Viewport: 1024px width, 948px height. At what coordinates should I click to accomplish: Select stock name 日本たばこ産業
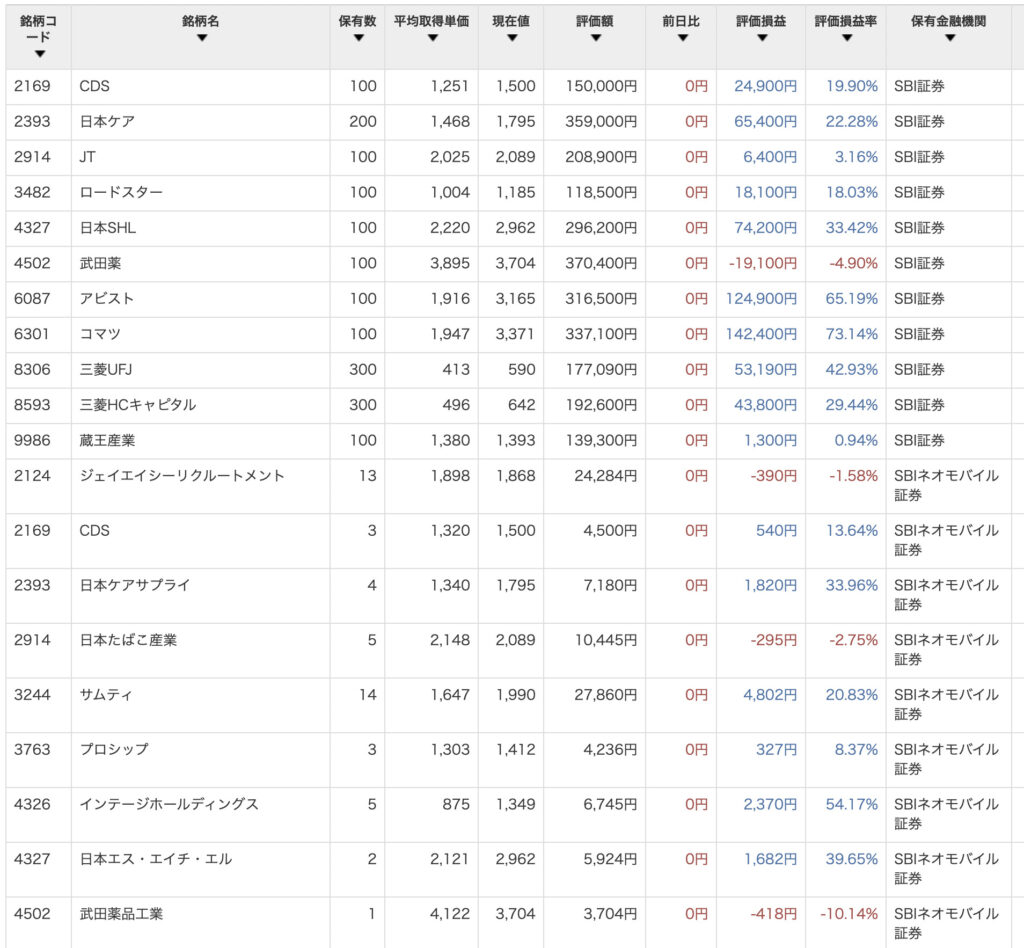tap(128, 640)
